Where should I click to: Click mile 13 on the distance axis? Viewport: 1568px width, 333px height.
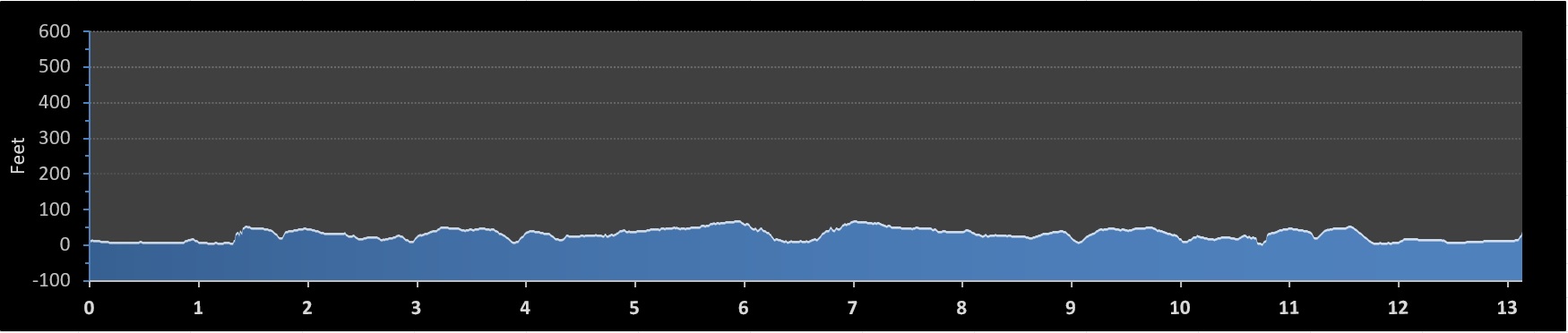(x=1507, y=308)
